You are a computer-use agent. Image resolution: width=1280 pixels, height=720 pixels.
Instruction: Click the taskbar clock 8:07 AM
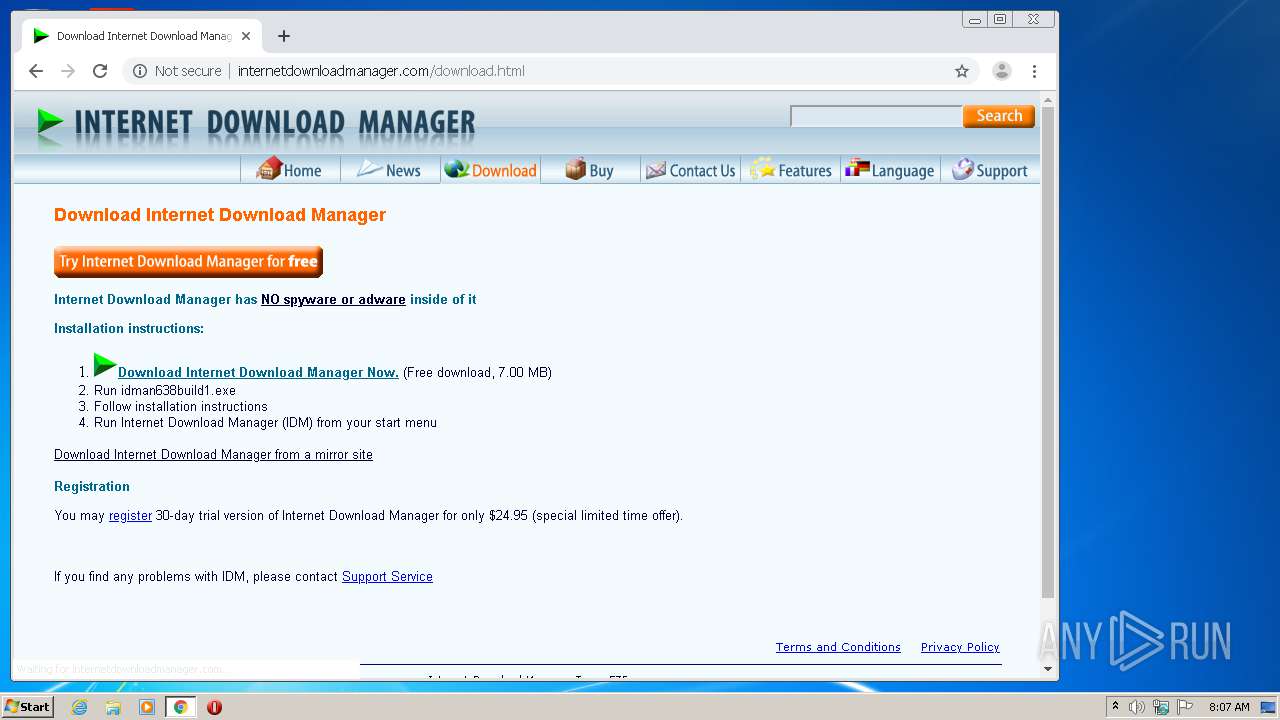click(1229, 707)
